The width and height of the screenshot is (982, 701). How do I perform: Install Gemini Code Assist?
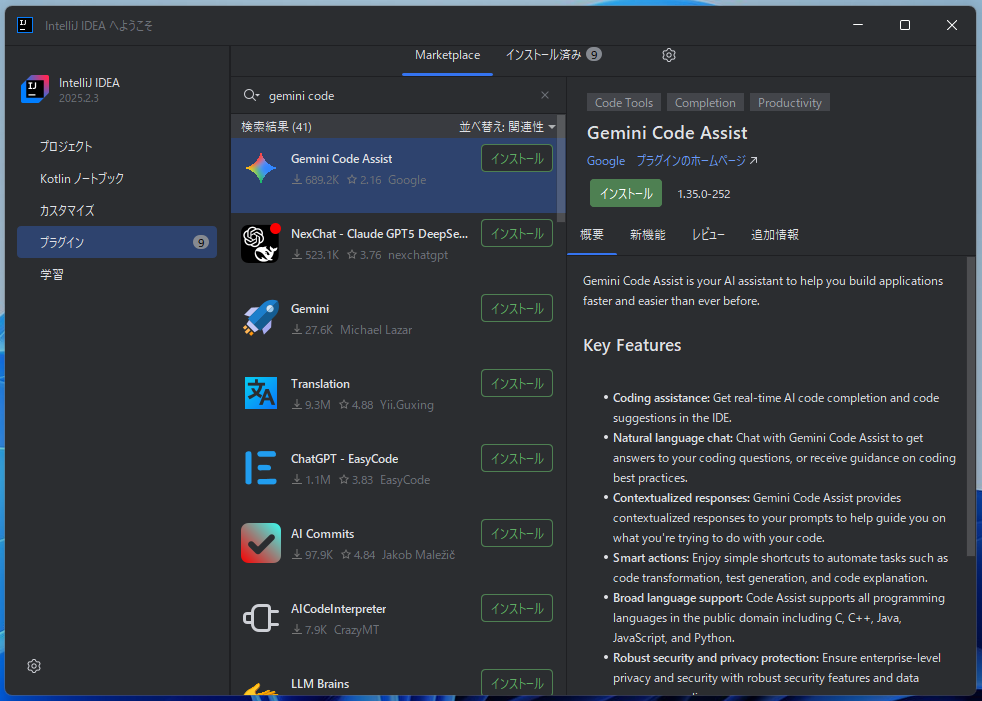(x=625, y=193)
